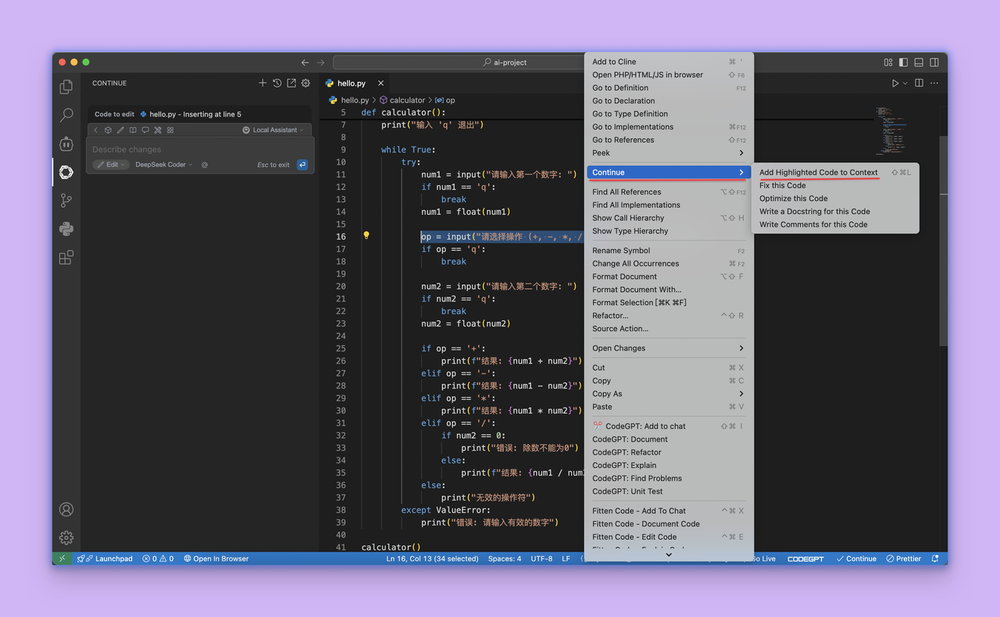
Task: Click the code lightbulb on line 16
Action: (x=366, y=236)
